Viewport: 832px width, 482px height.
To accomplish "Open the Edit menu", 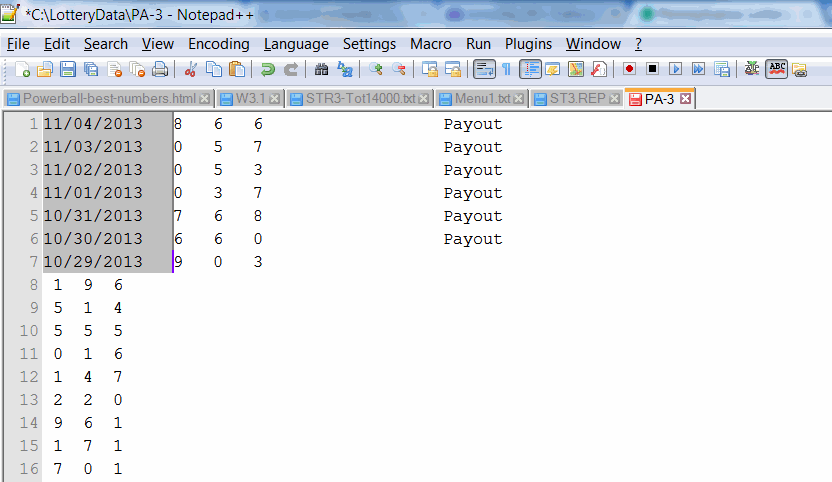I will tap(57, 44).
